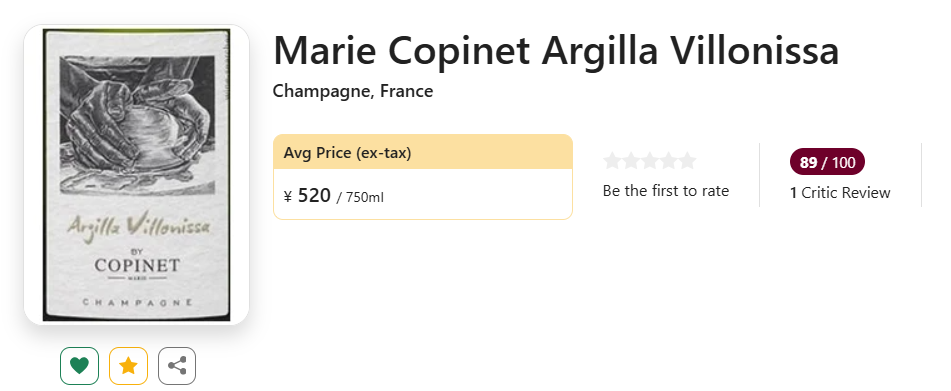This screenshot has height=391, width=951.
Task: Open the 89 / 100 score badge
Action: (827, 162)
